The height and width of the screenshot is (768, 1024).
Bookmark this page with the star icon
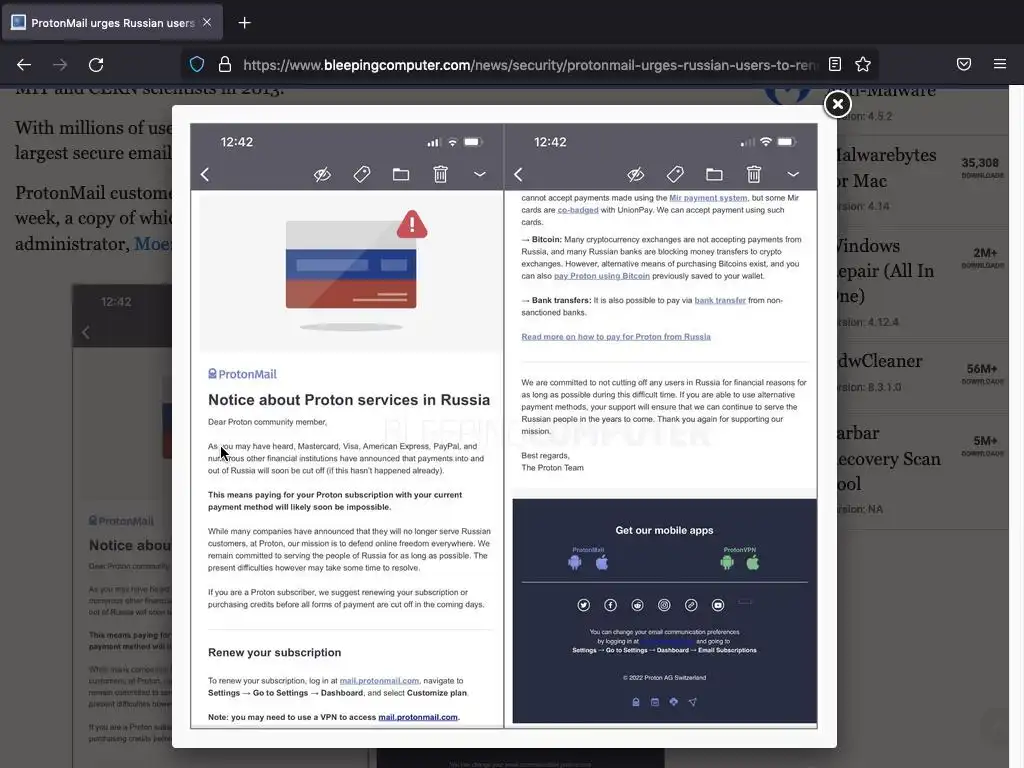click(863, 64)
